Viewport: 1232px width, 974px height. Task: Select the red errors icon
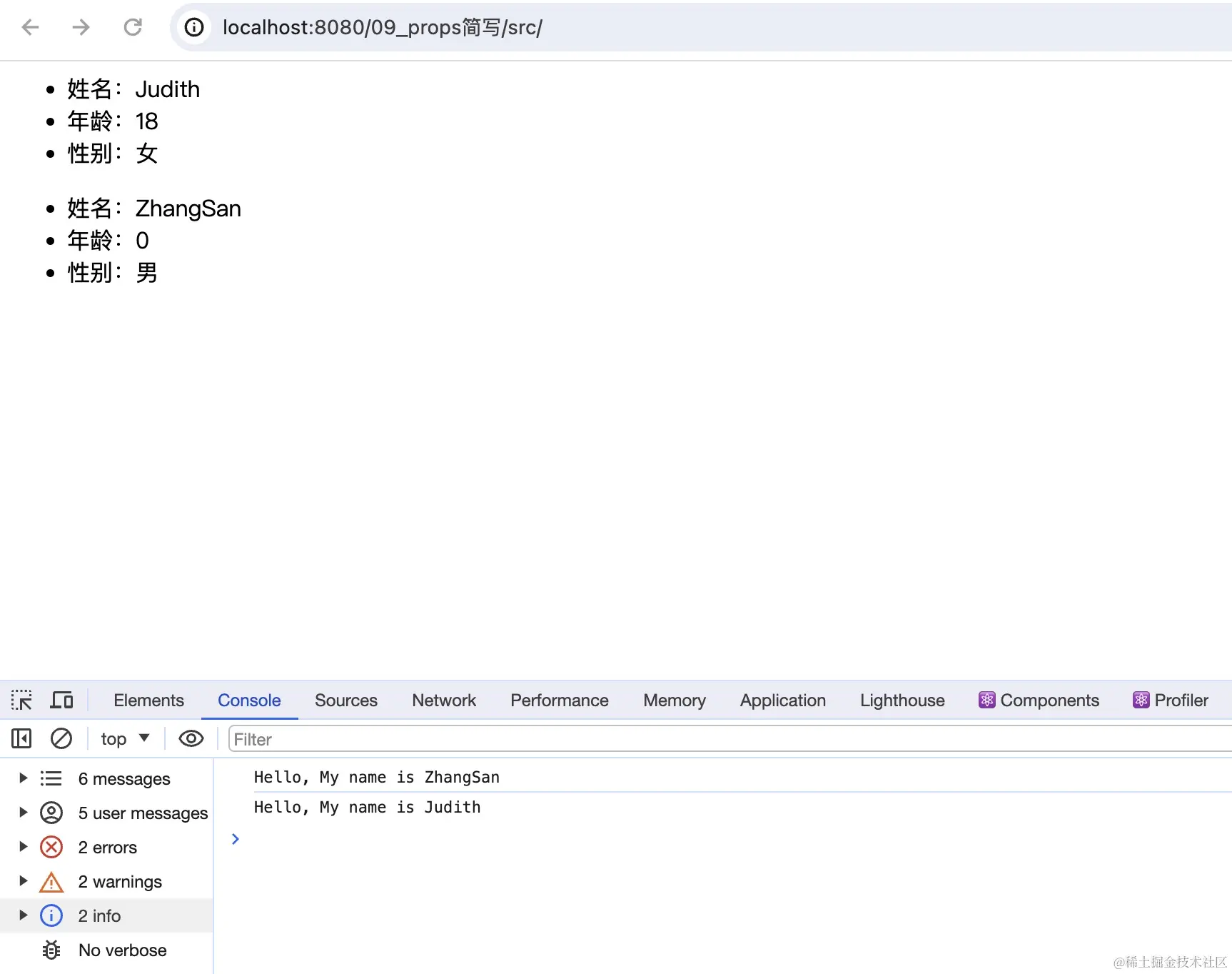tap(51, 847)
